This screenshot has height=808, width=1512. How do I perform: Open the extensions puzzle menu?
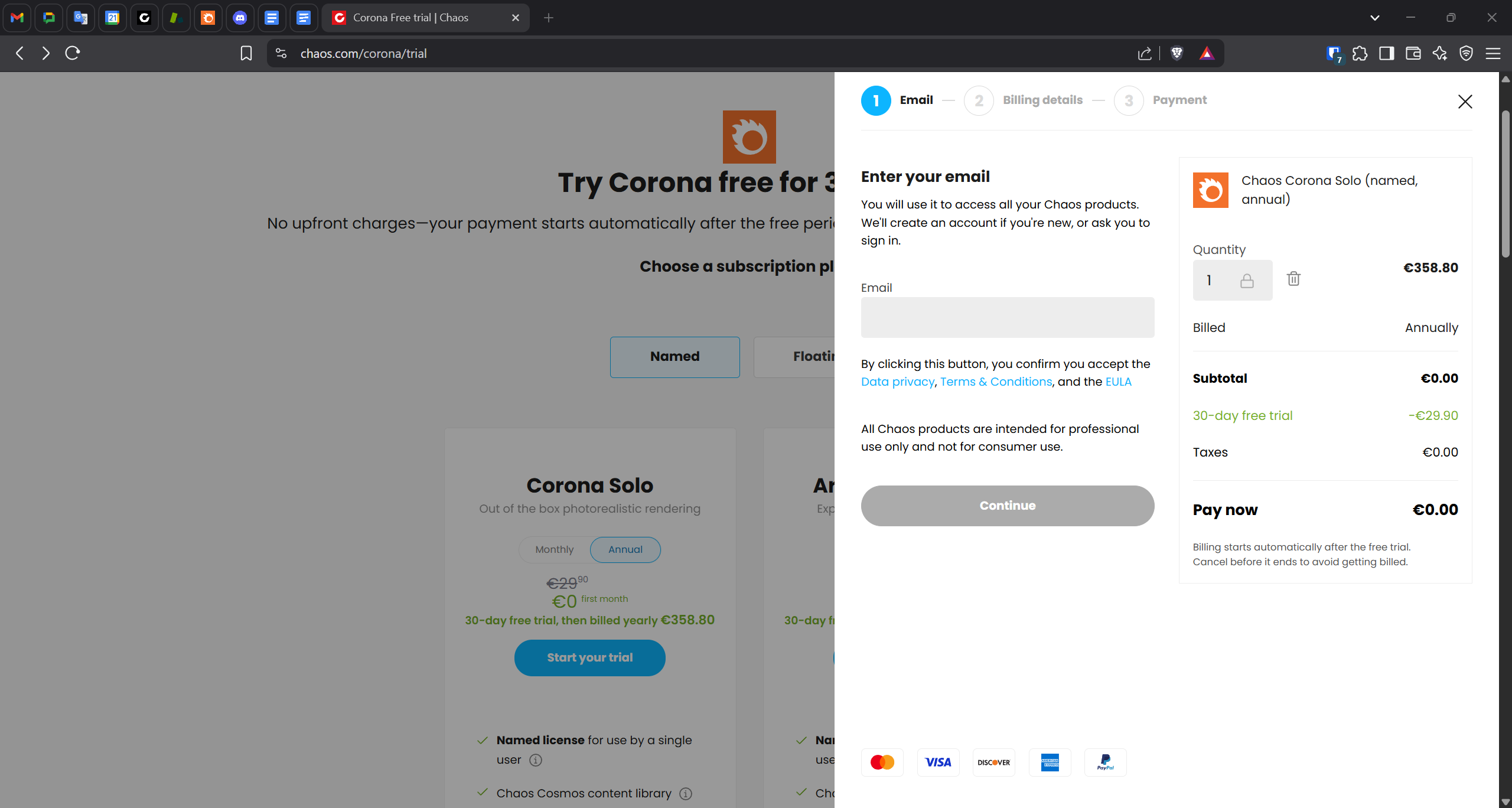(1360, 53)
